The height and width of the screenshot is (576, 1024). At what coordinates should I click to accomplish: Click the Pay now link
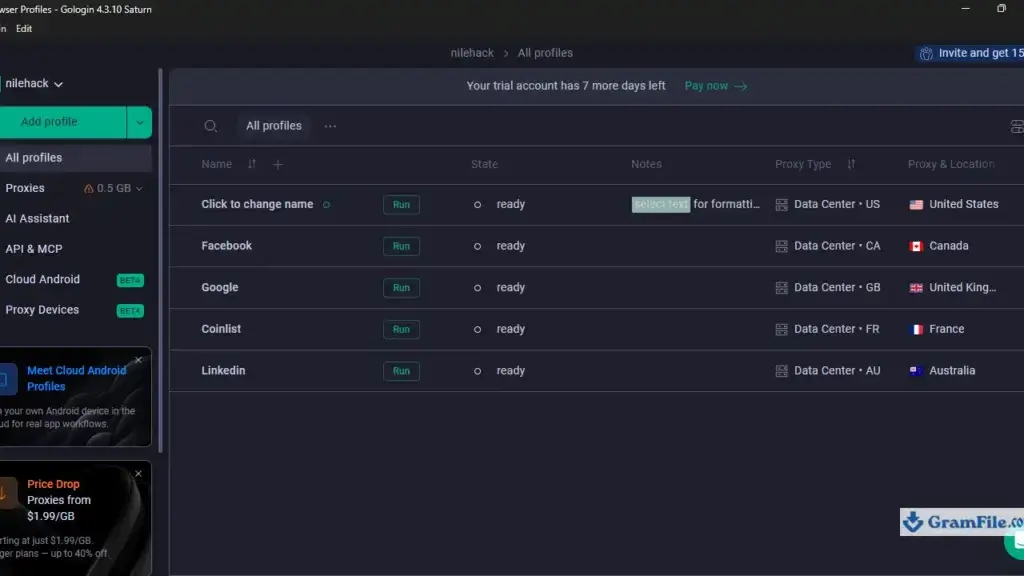coord(716,86)
